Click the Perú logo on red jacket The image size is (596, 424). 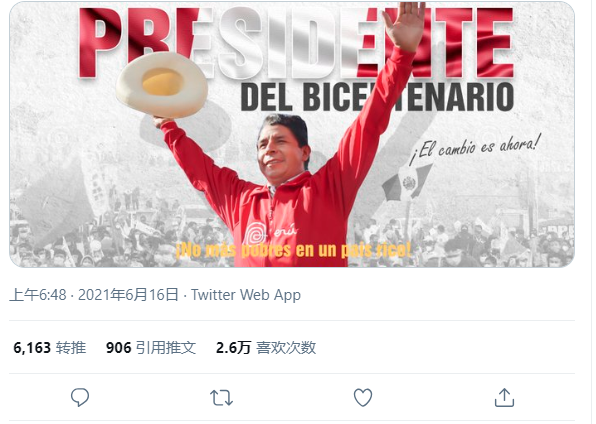pyautogui.click(x=269, y=233)
